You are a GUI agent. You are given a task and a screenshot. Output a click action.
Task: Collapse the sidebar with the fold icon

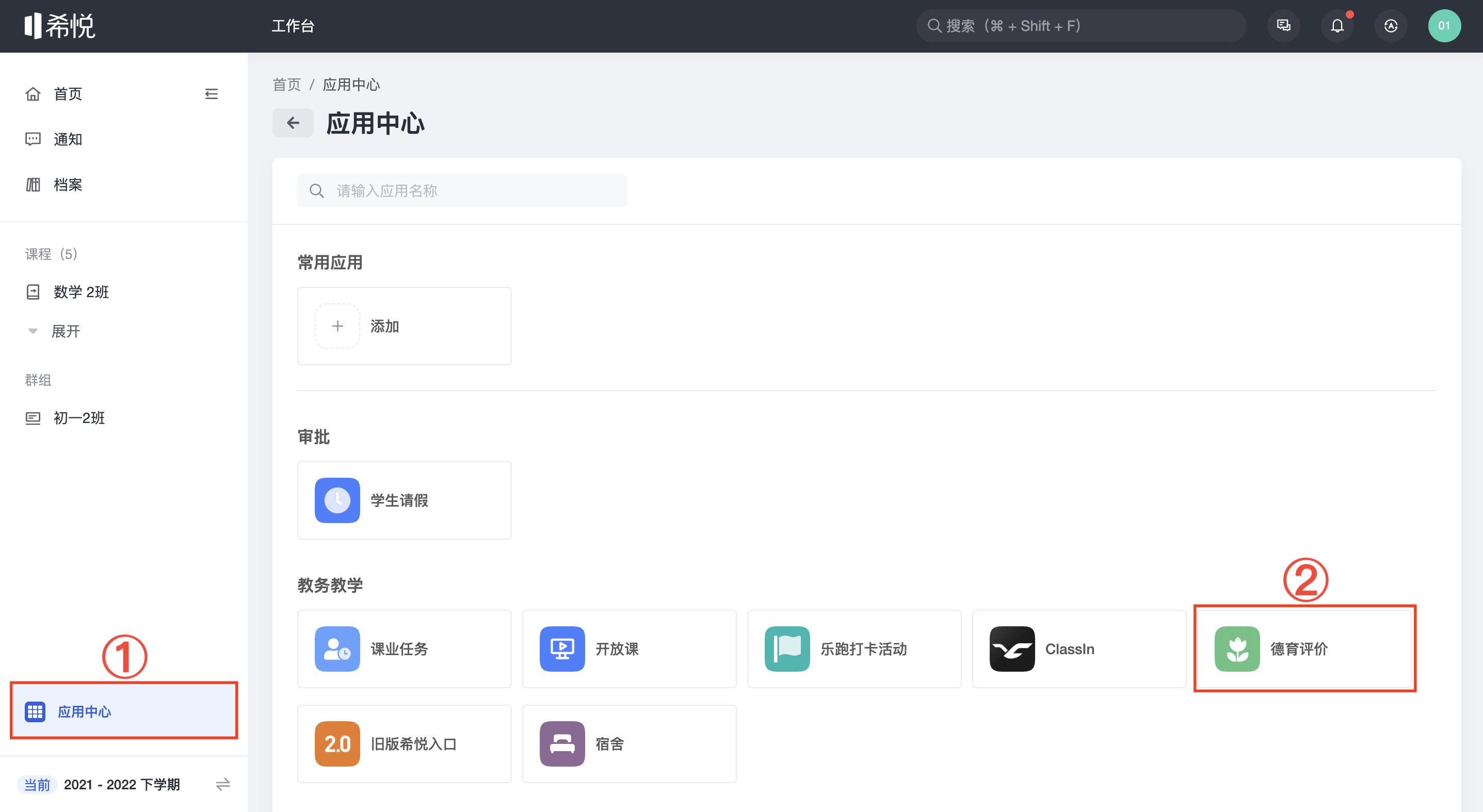[x=211, y=94]
